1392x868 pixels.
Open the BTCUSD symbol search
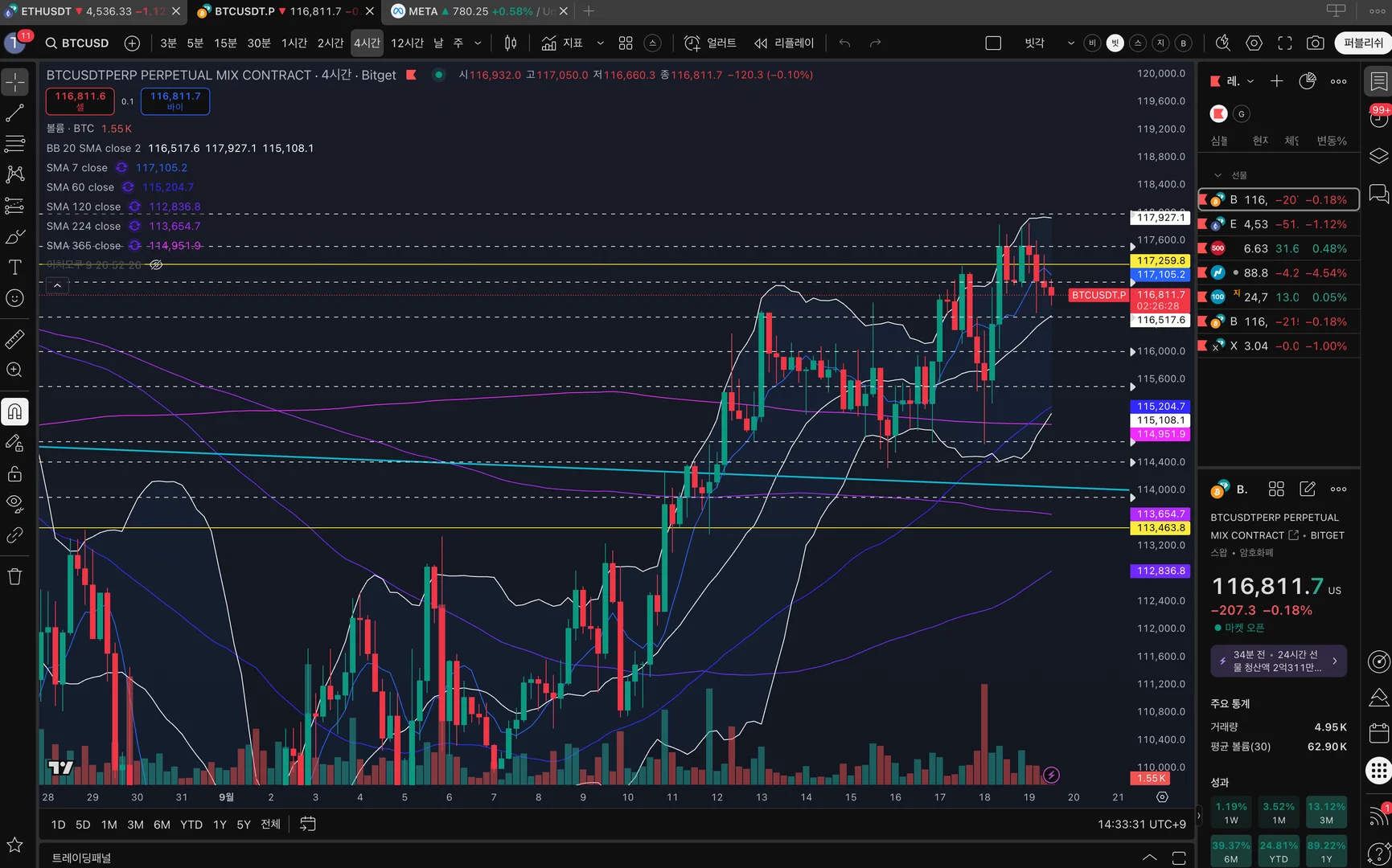[77, 43]
